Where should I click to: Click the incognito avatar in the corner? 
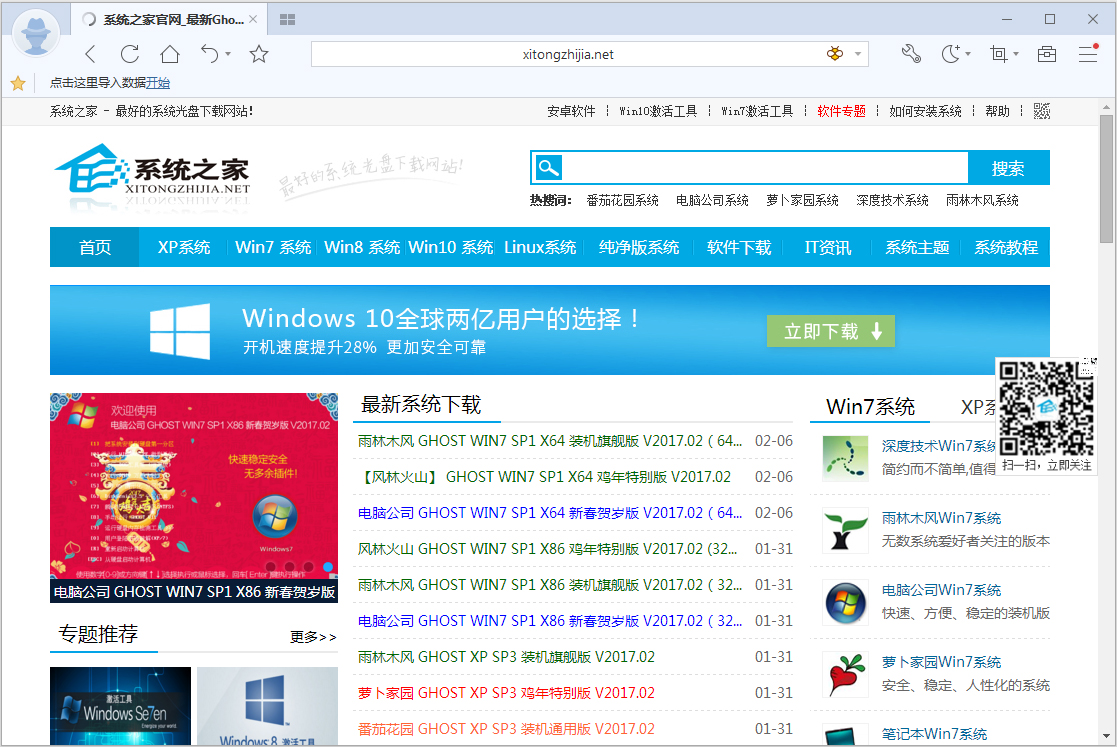pyautogui.click(x=36, y=33)
